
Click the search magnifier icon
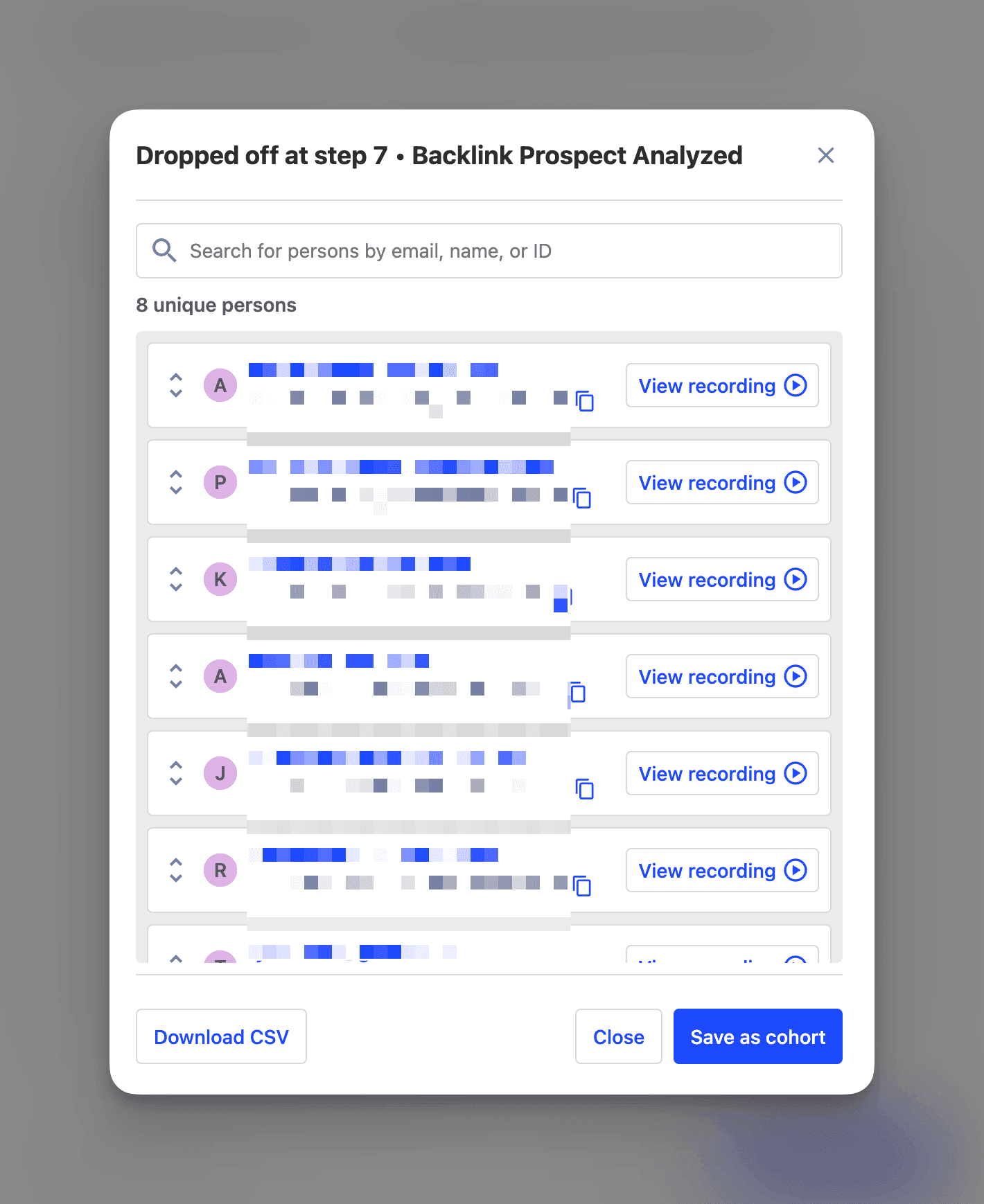click(x=164, y=251)
